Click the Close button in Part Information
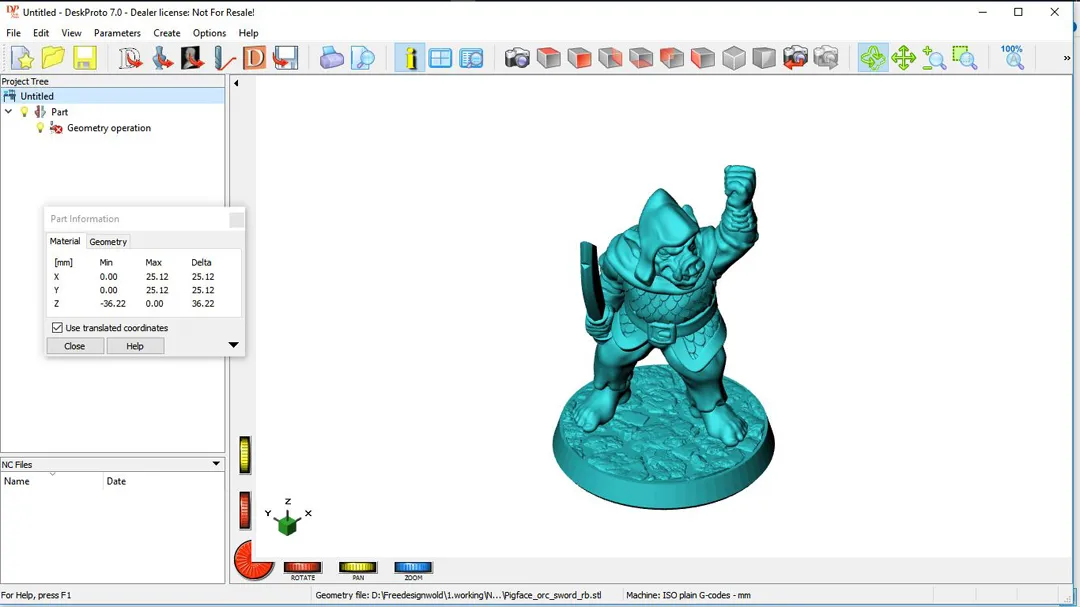 (75, 346)
